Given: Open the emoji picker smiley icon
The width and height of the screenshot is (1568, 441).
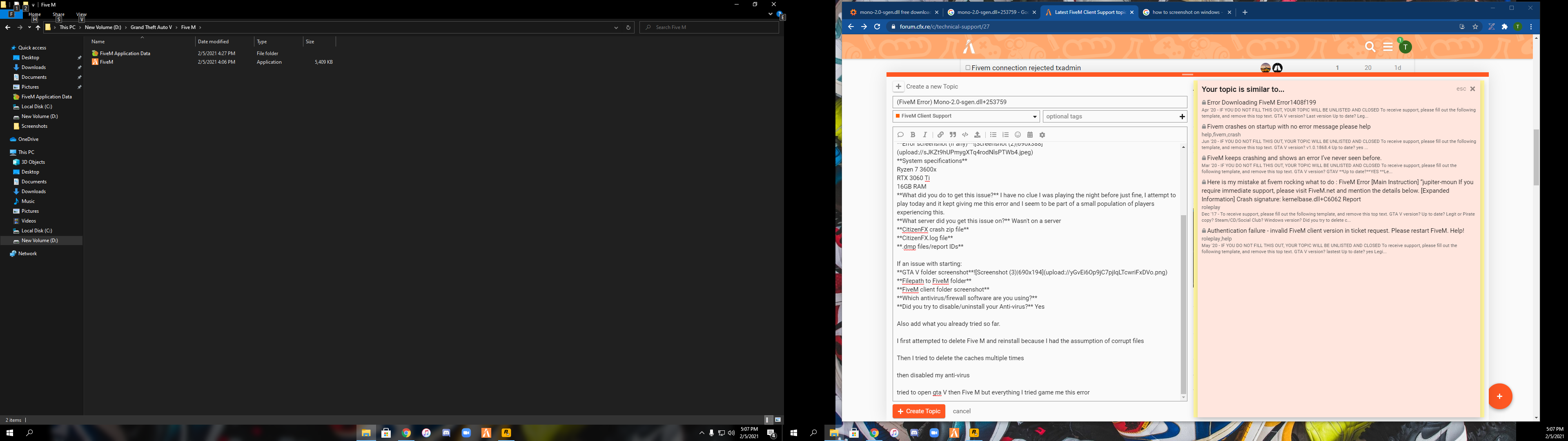Looking at the screenshot, I should tap(1018, 135).
